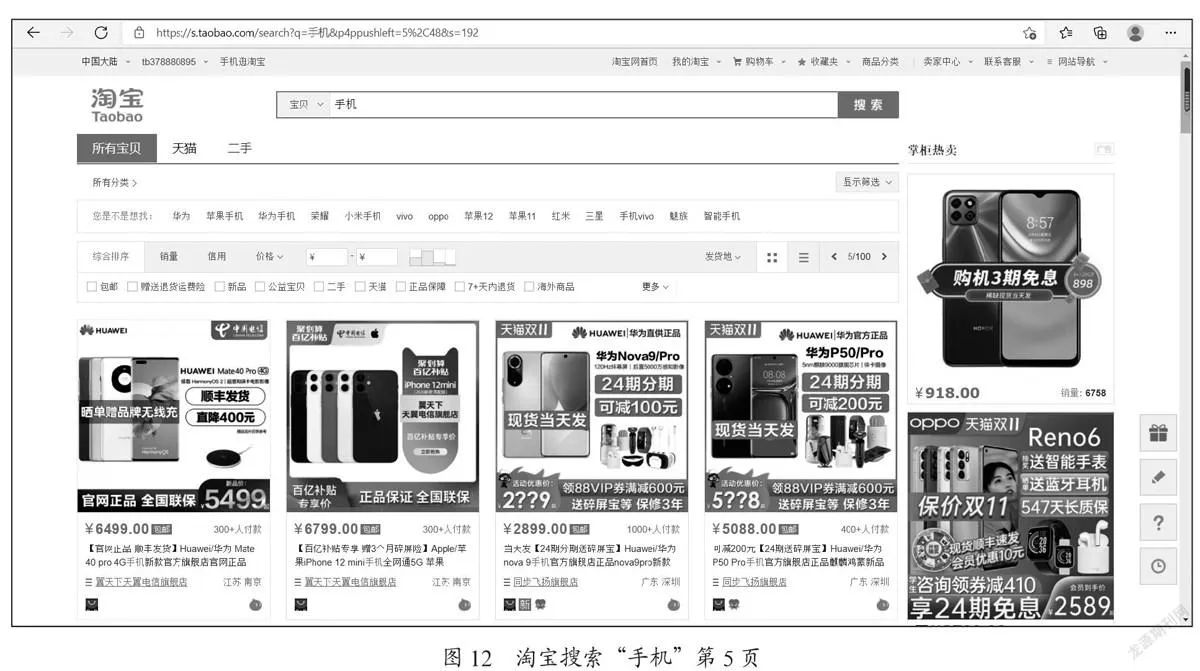Click the minimum price input field

click(x=327, y=257)
